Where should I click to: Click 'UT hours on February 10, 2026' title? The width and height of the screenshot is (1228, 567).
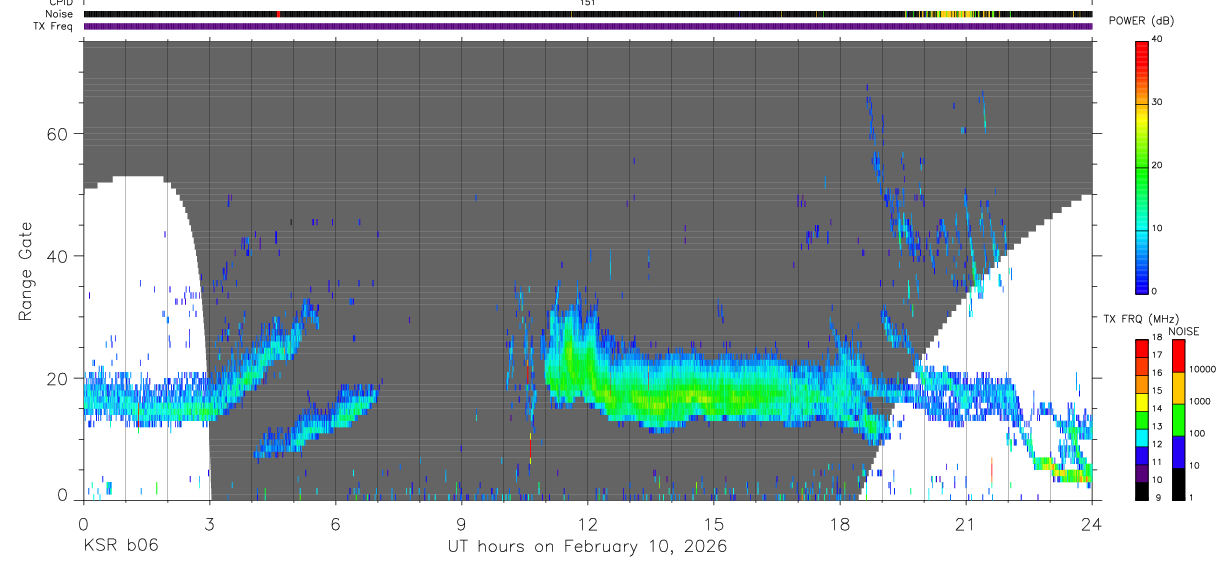click(587, 546)
